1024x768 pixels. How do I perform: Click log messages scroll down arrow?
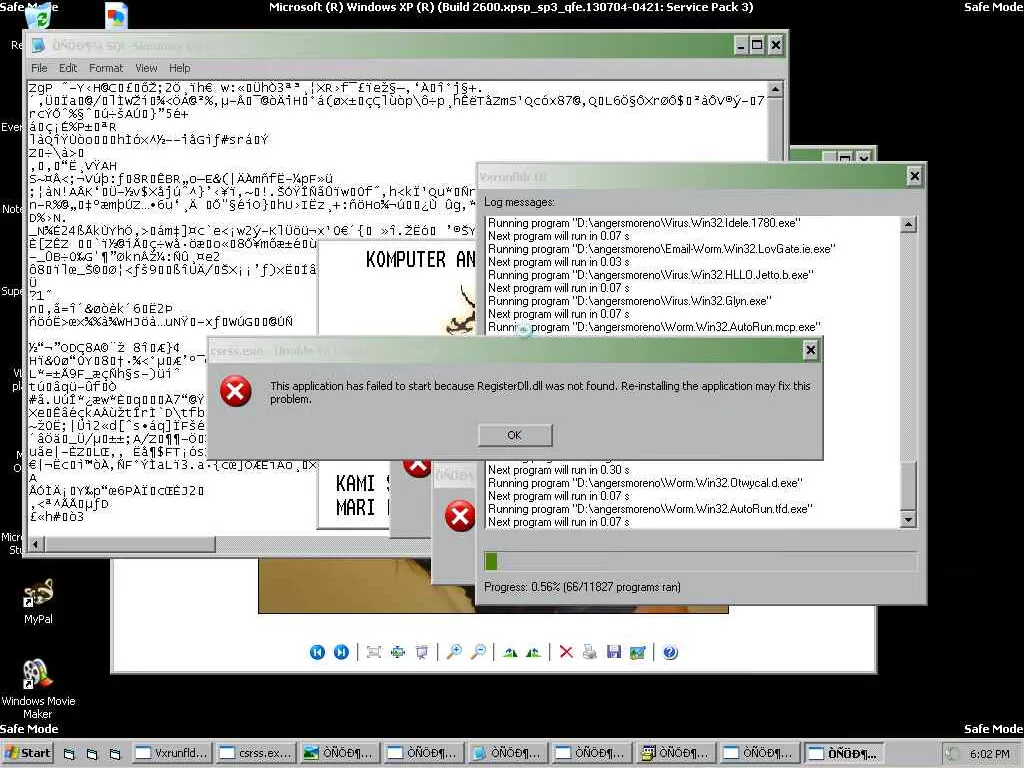[908, 520]
